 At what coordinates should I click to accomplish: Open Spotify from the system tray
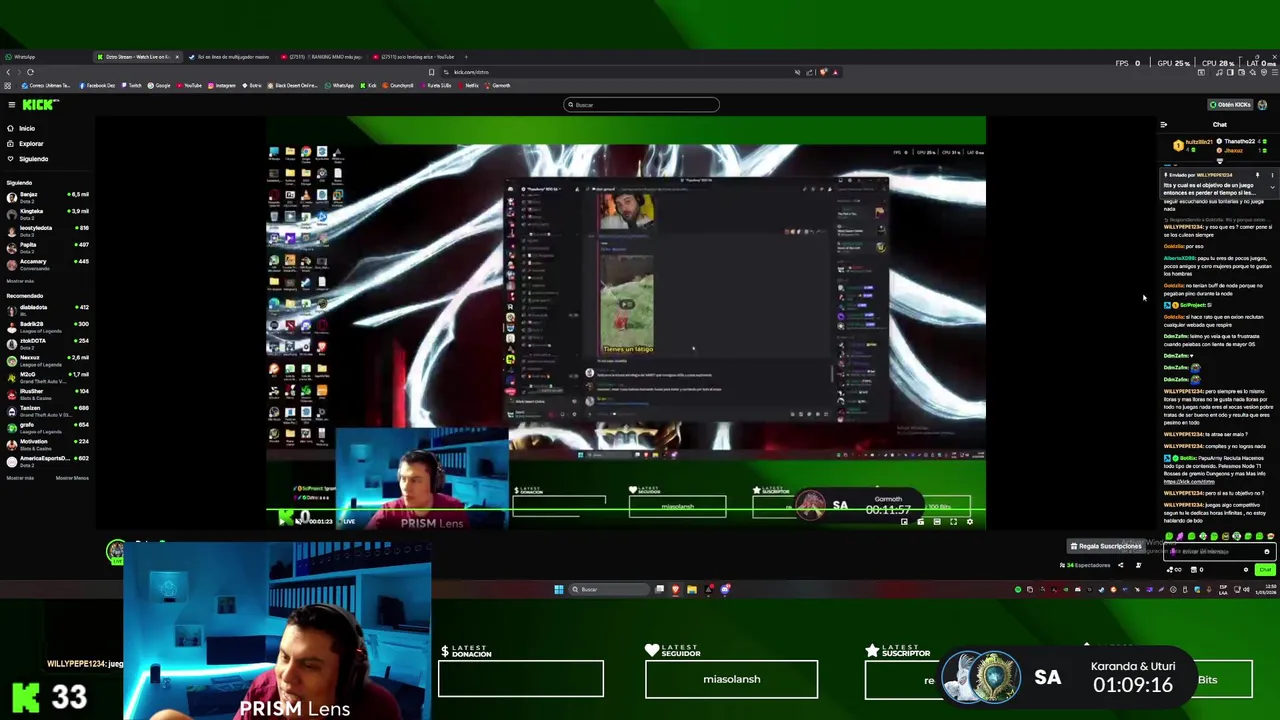(x=1018, y=590)
